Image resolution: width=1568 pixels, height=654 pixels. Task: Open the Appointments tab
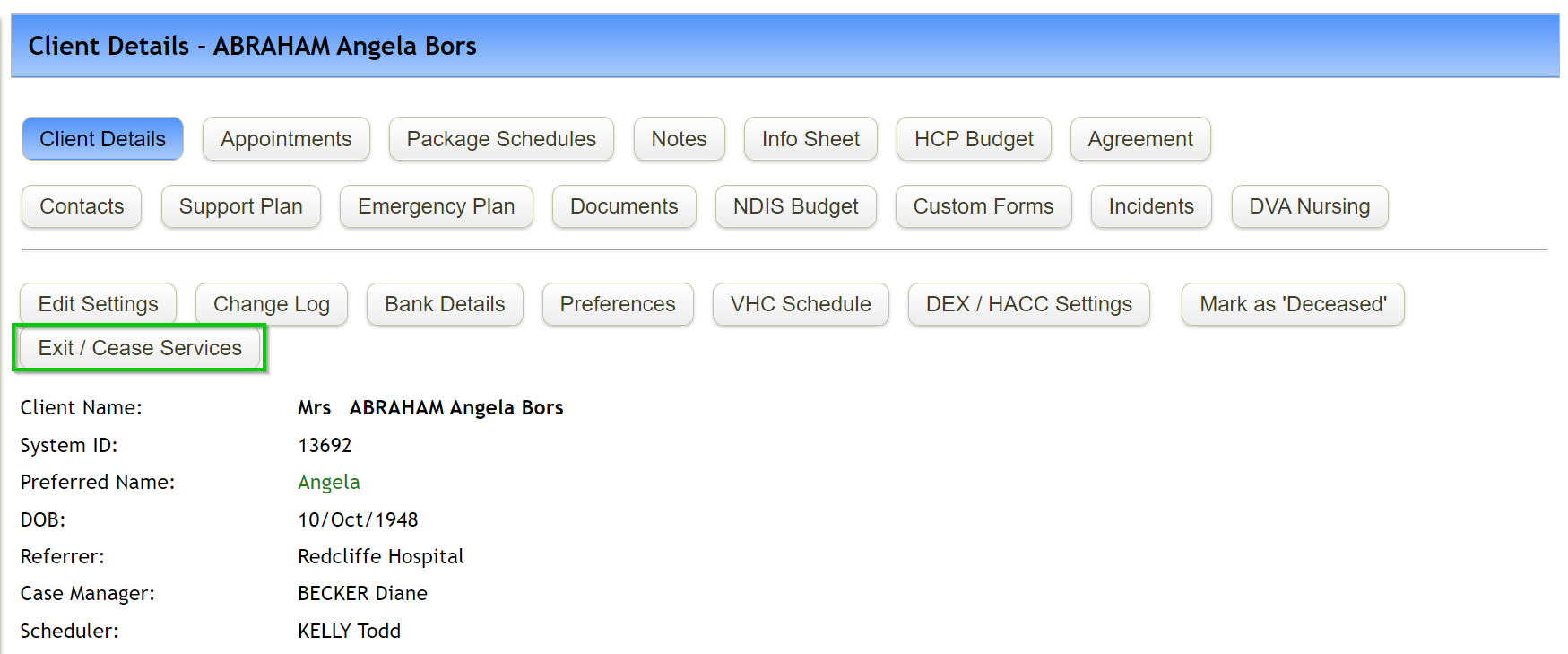(x=286, y=139)
